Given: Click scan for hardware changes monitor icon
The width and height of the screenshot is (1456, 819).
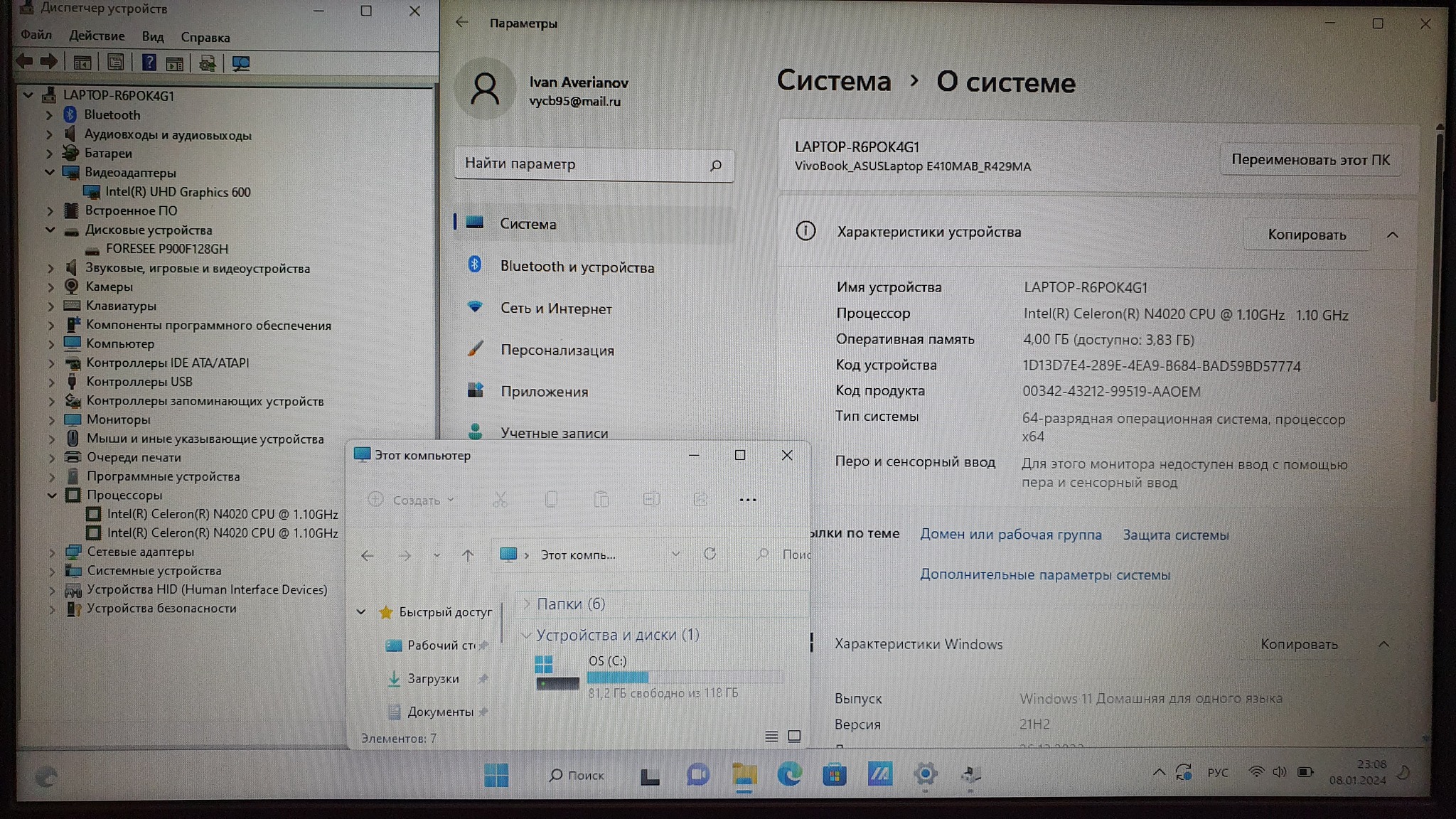Looking at the screenshot, I should (x=241, y=63).
